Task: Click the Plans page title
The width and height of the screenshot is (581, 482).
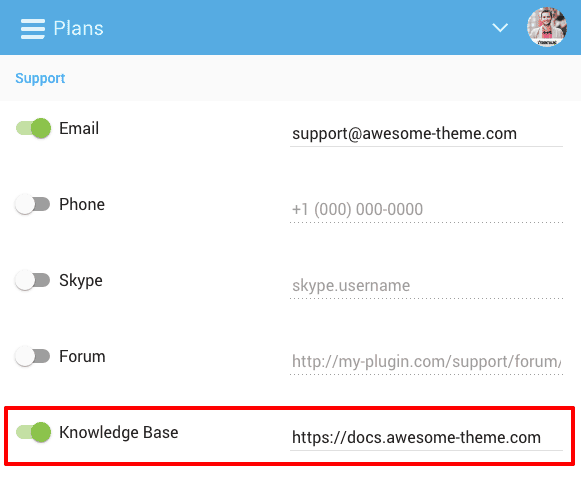Action: (x=79, y=29)
